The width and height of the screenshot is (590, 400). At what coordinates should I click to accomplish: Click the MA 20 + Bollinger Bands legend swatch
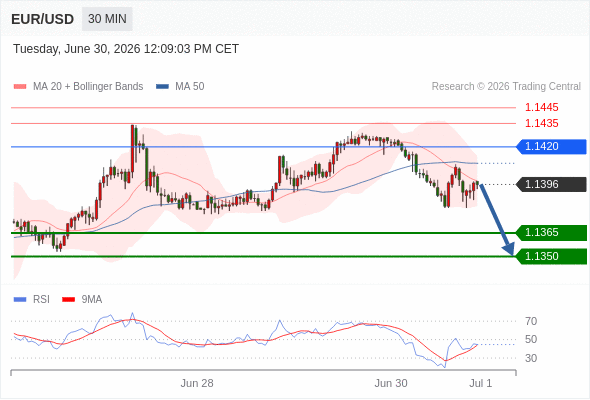(x=20, y=87)
